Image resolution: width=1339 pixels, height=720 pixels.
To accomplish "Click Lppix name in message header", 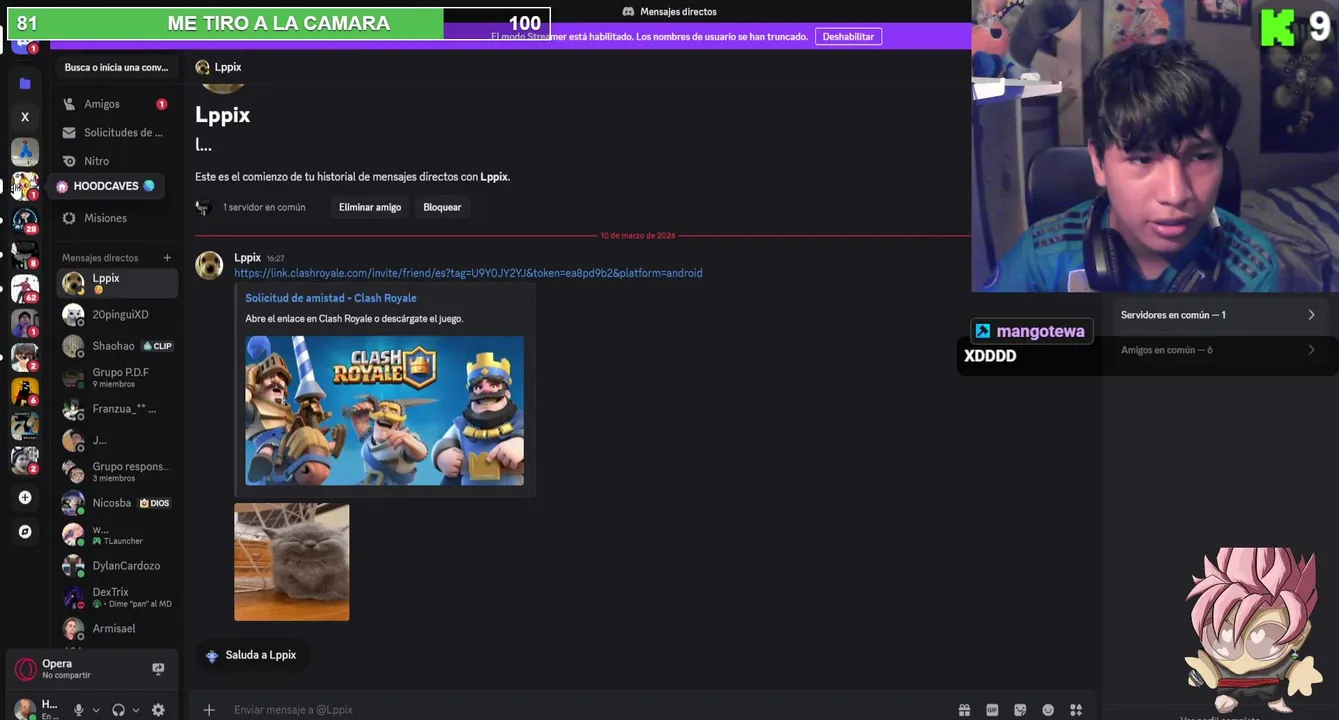I will pyautogui.click(x=247, y=257).
